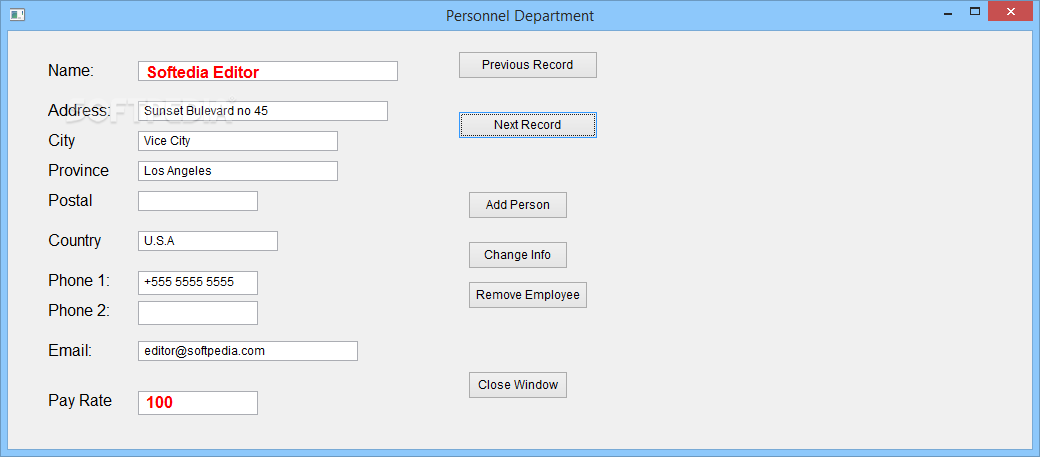Go to the Previous Record
The height and width of the screenshot is (457, 1040).
(x=527, y=65)
